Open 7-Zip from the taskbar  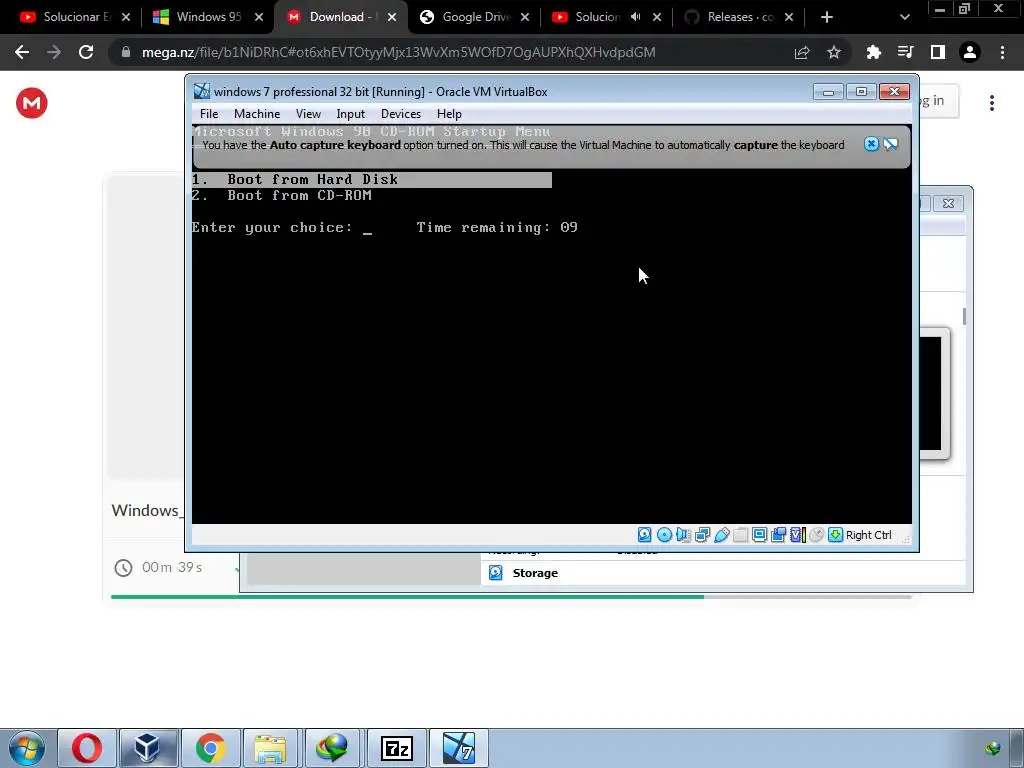point(396,748)
